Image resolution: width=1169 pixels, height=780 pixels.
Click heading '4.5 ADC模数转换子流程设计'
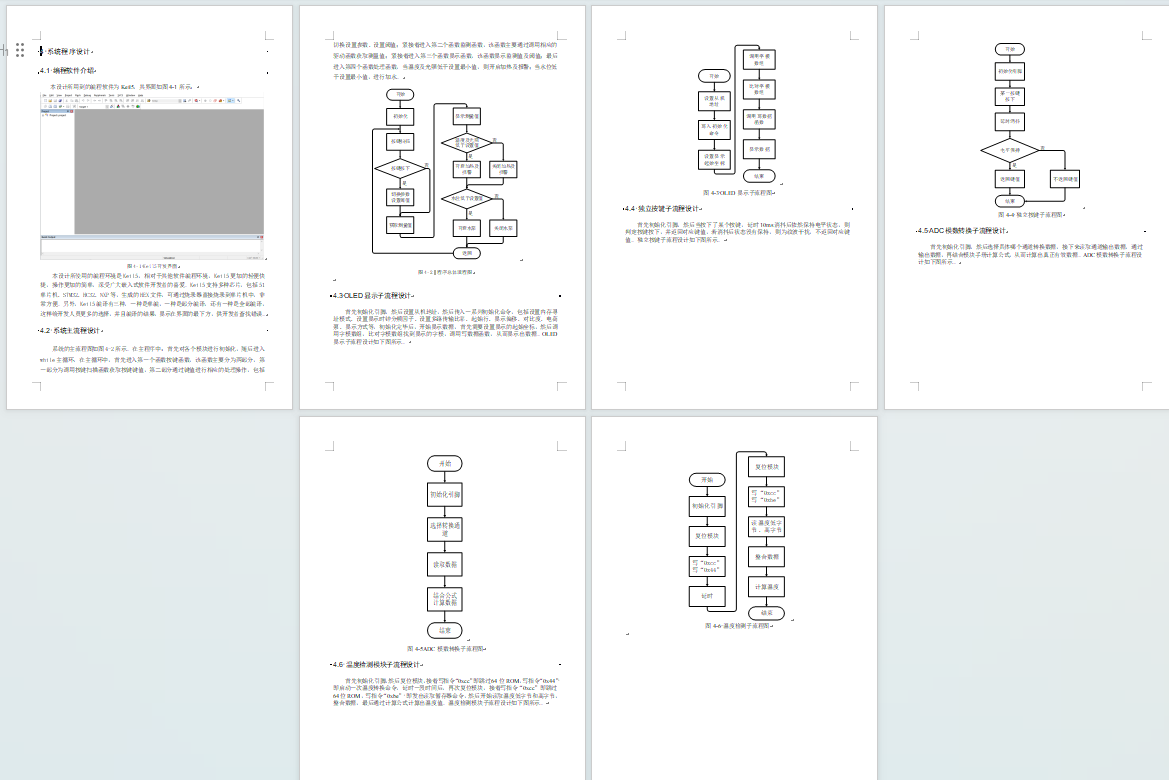point(963,230)
